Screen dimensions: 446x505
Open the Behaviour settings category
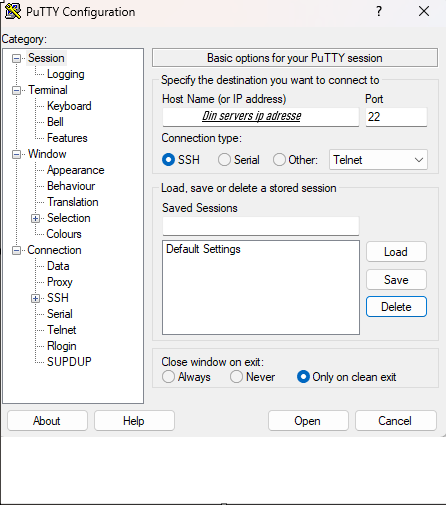[71, 186]
